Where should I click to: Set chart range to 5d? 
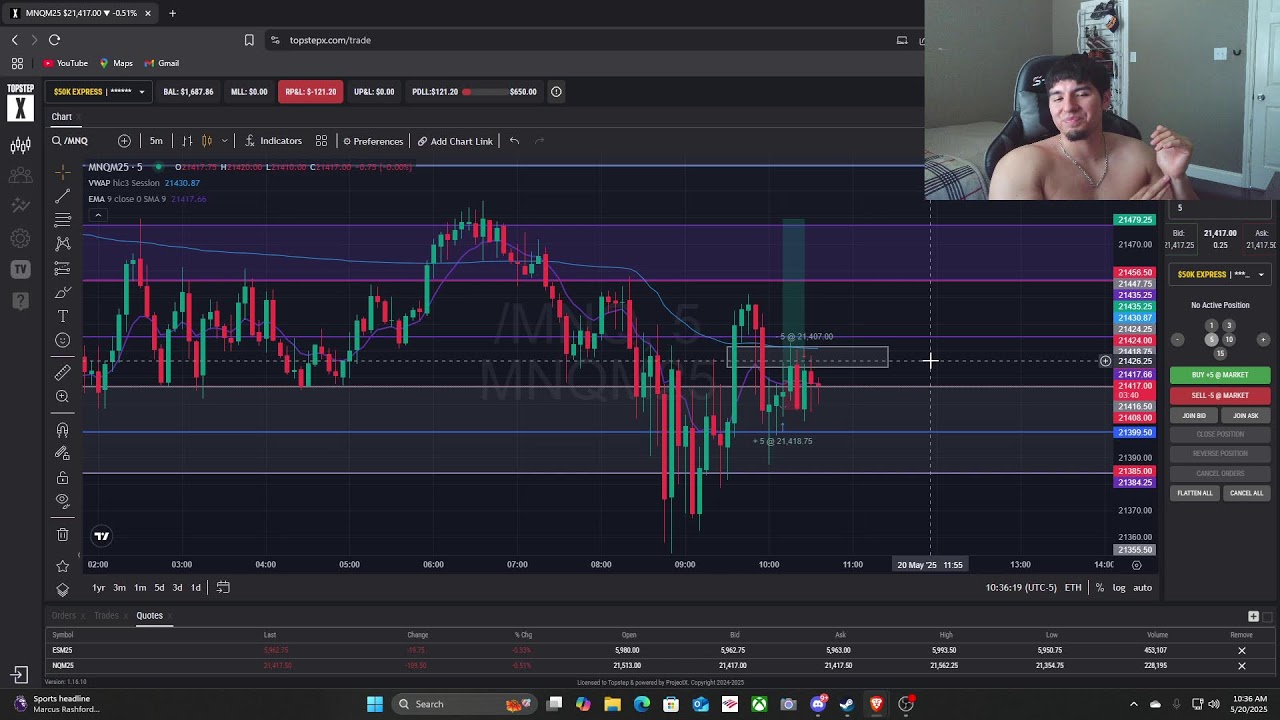[158, 587]
